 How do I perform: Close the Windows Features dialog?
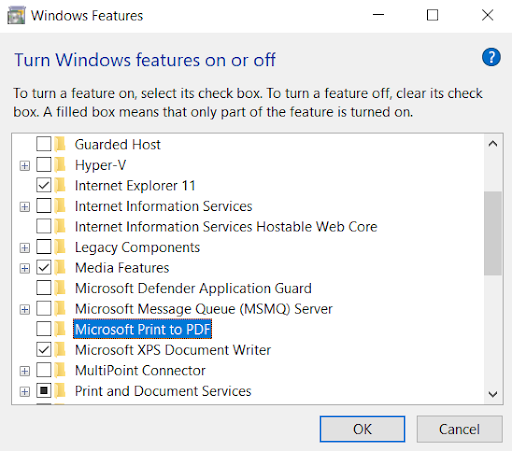point(487,15)
